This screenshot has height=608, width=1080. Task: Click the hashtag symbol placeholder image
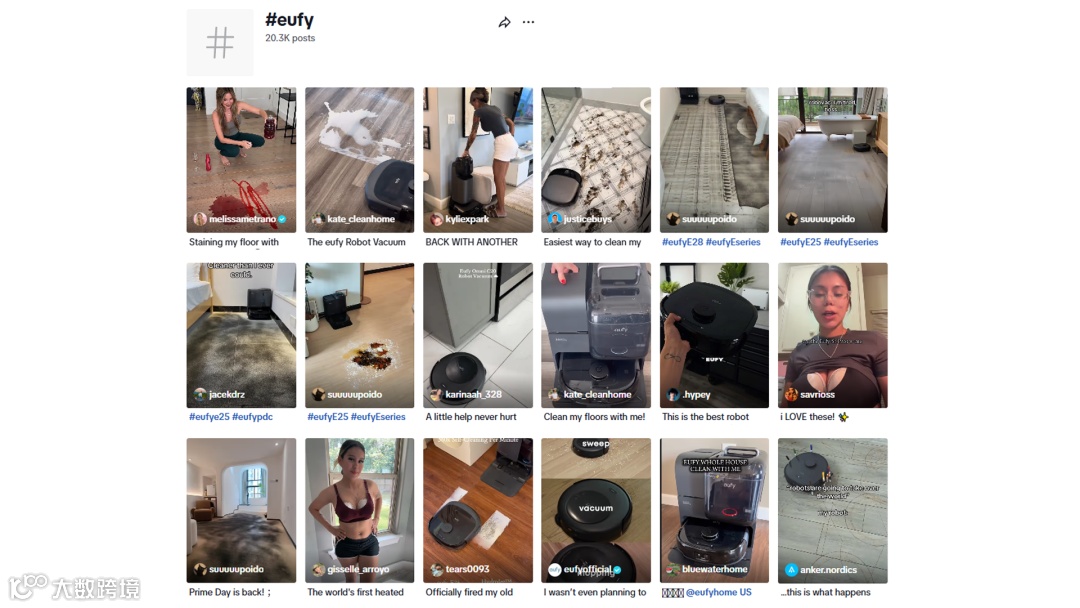[x=220, y=42]
